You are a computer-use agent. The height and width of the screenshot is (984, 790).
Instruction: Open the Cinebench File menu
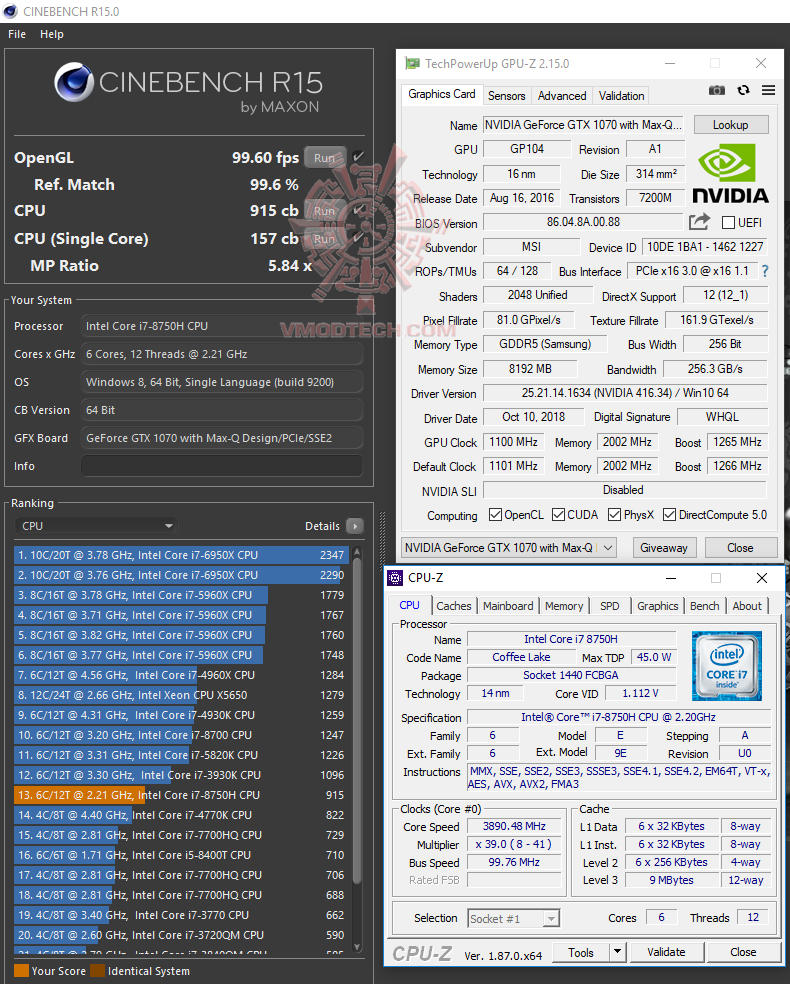click(x=17, y=34)
